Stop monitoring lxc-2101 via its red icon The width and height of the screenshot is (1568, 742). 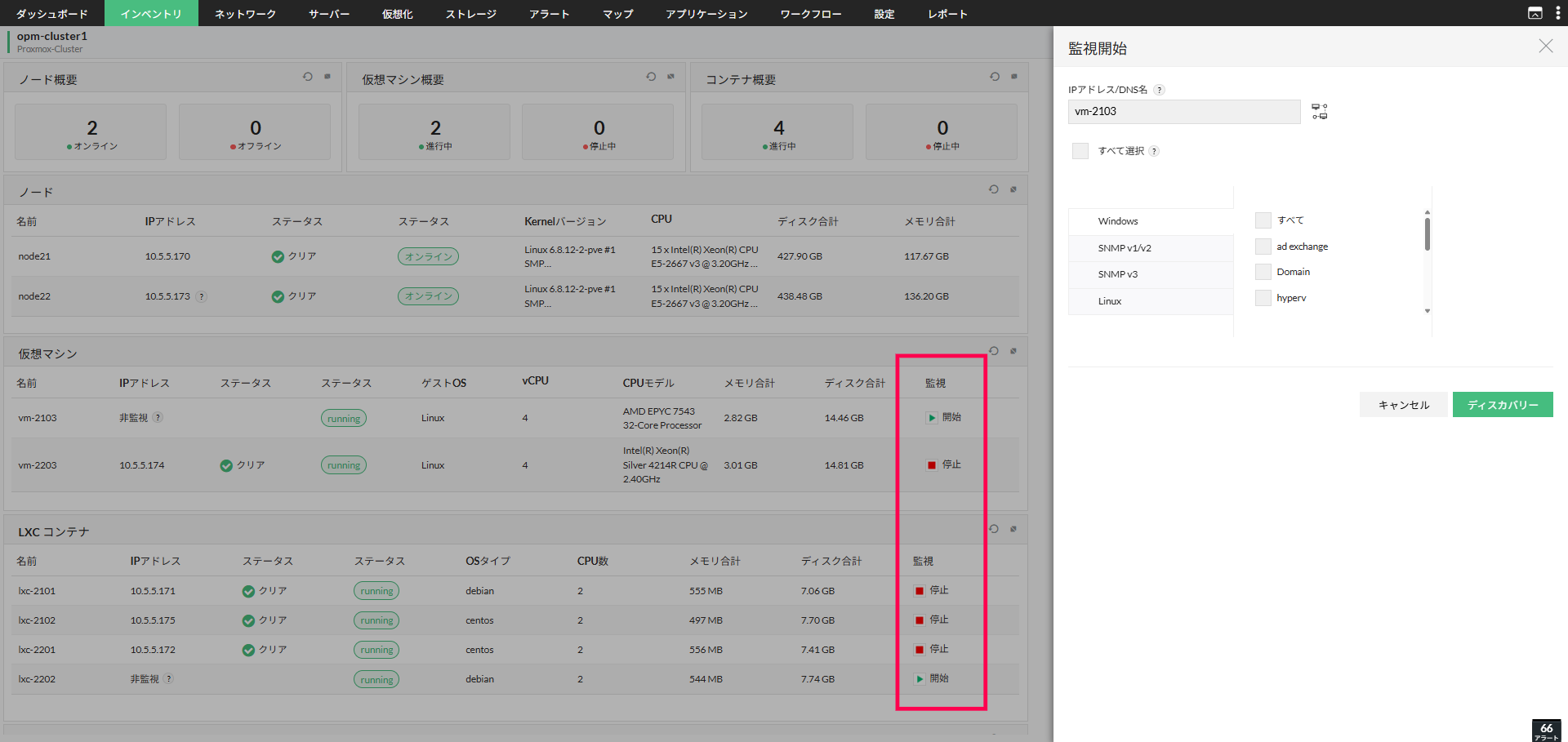pos(920,591)
